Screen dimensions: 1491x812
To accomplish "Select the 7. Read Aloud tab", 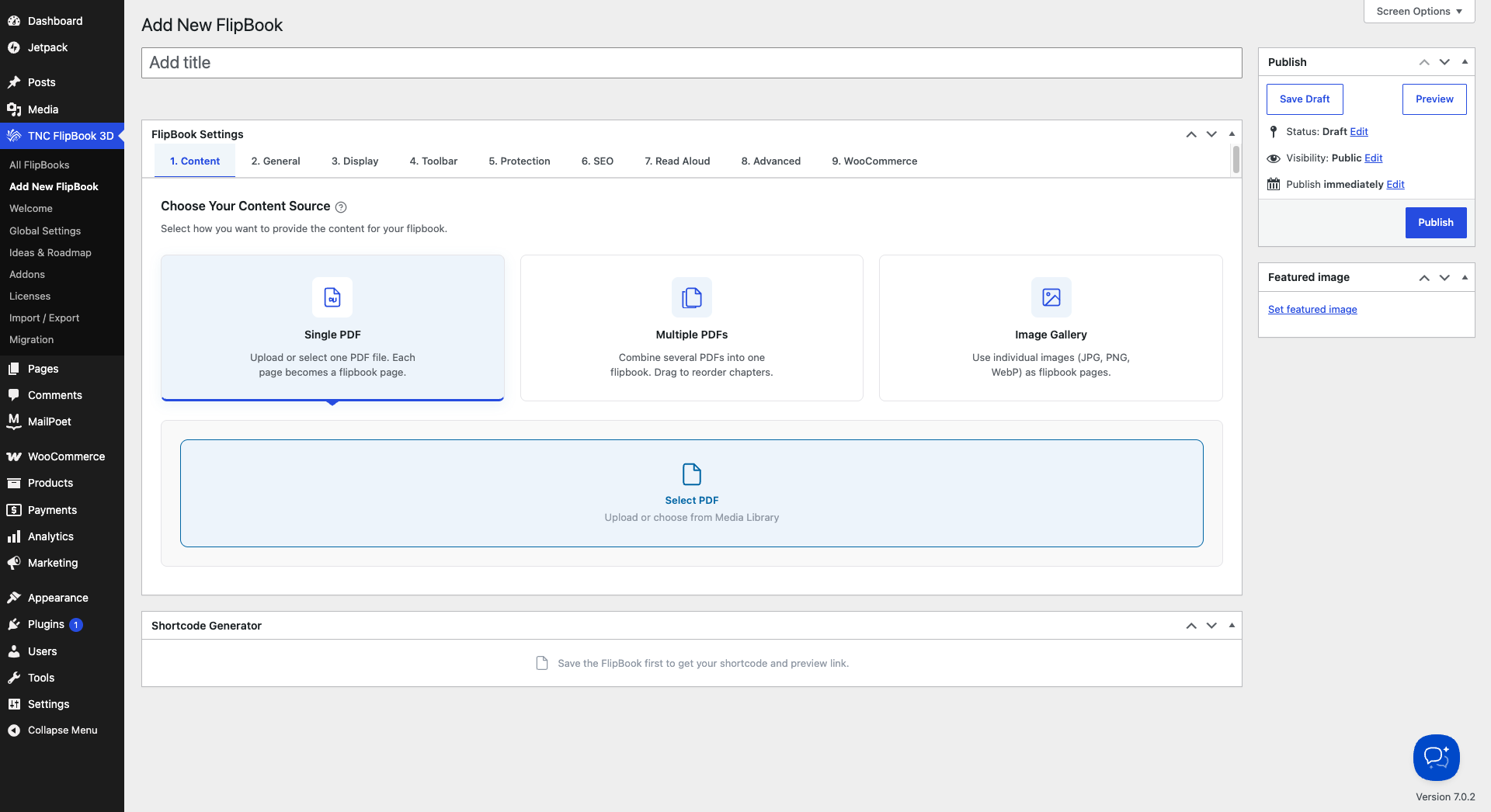I will coord(677,161).
